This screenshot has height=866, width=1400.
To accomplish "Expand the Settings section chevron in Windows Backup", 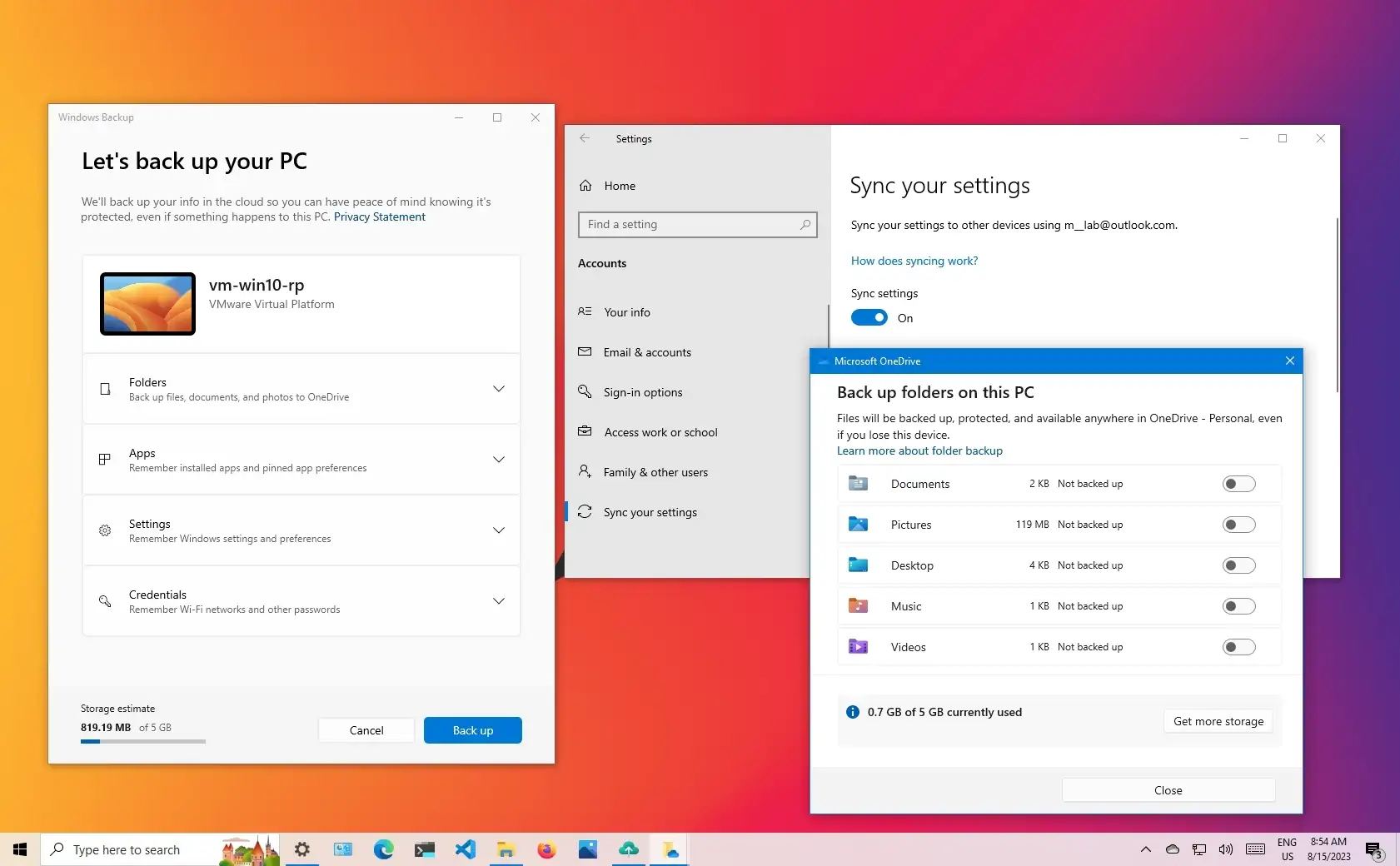I will [499, 530].
